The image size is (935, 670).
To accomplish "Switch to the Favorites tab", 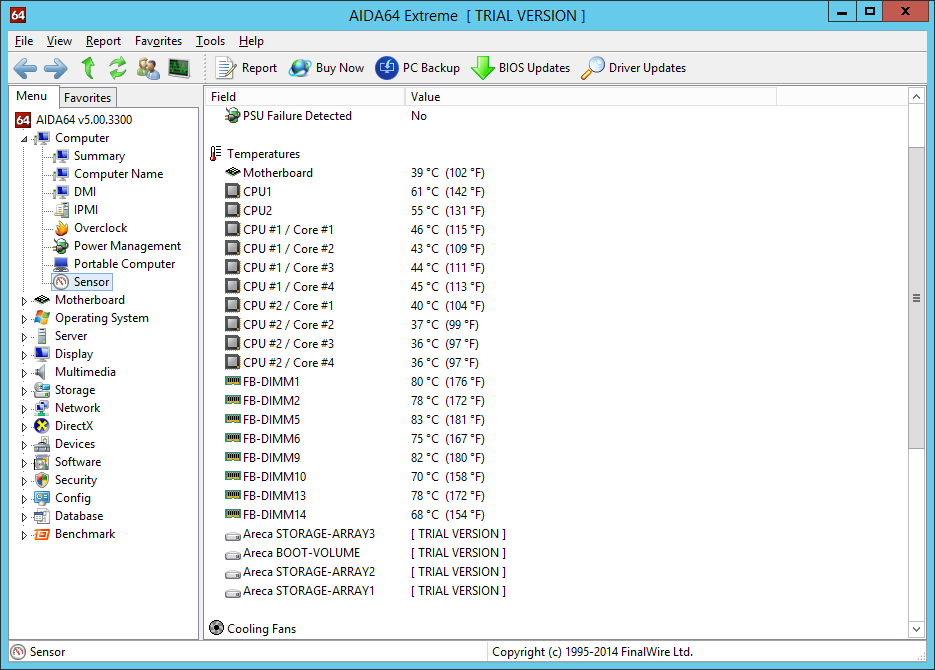I will point(87,98).
